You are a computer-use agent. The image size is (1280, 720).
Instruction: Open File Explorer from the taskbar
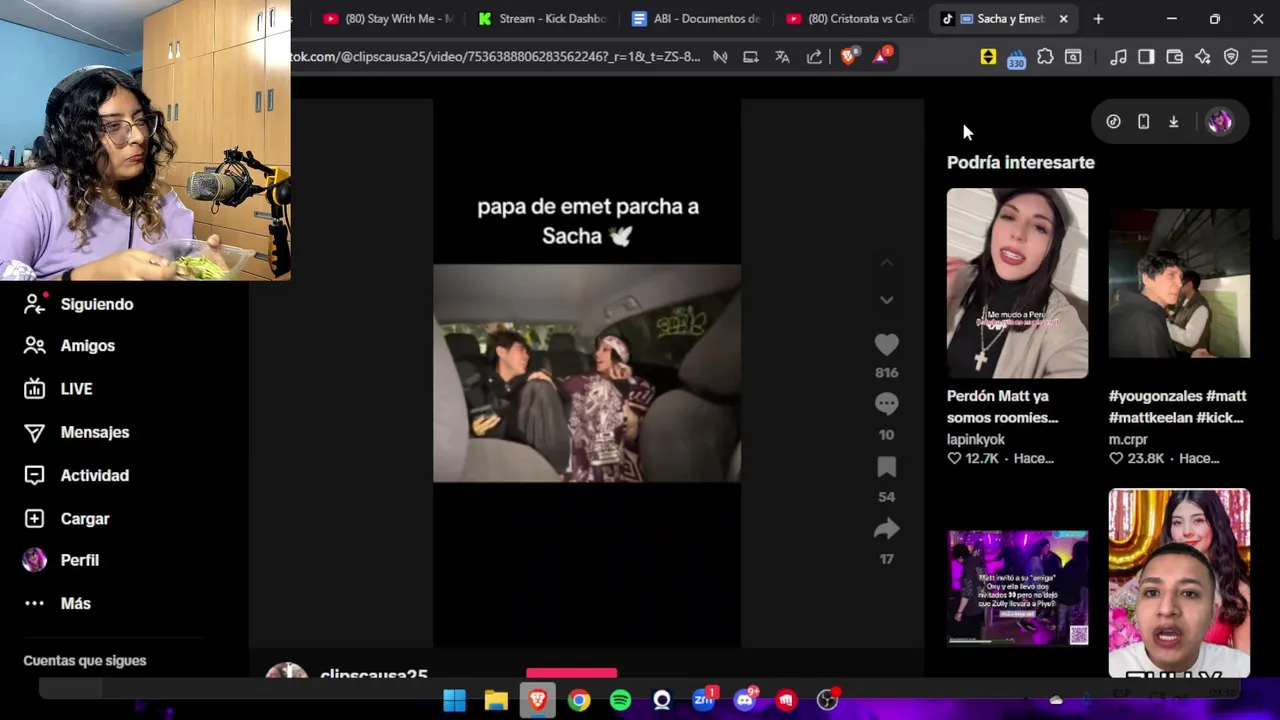point(496,700)
